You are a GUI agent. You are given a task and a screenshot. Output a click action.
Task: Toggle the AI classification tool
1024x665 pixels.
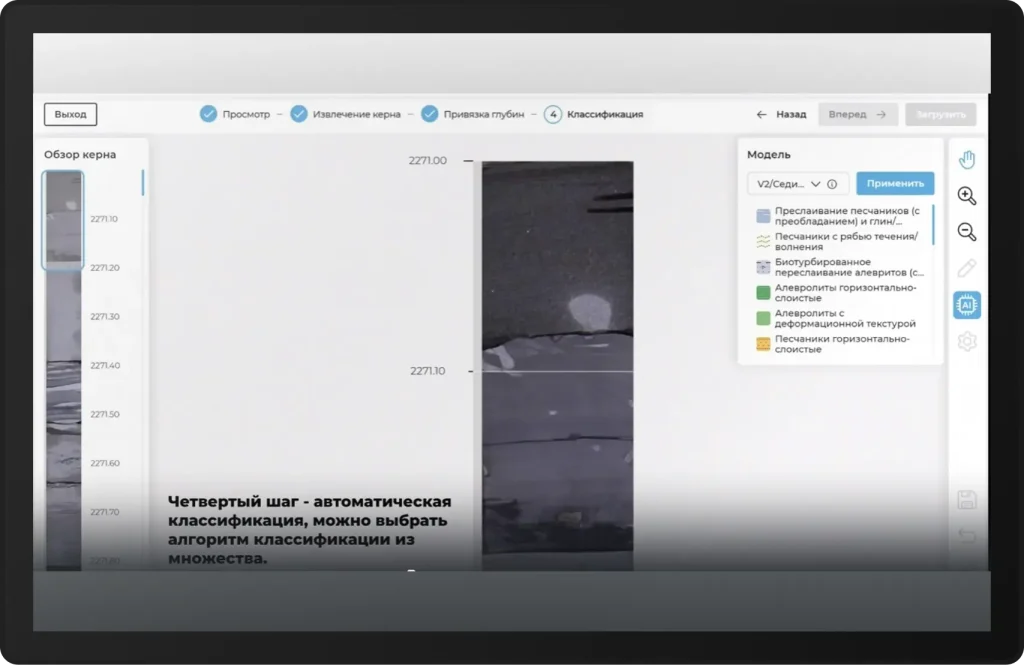click(x=966, y=305)
